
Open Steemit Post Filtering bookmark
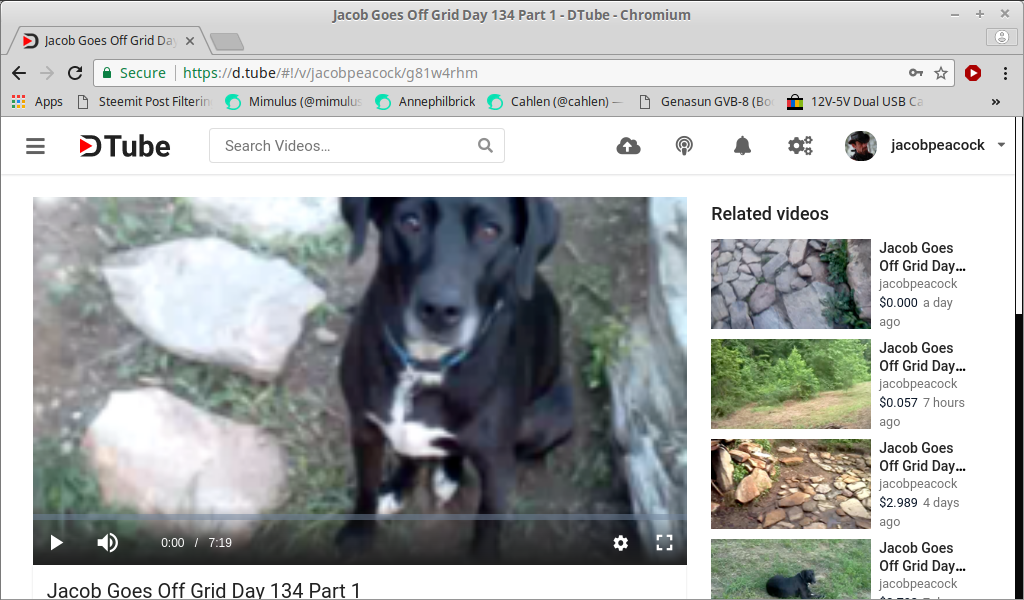[x=144, y=101]
